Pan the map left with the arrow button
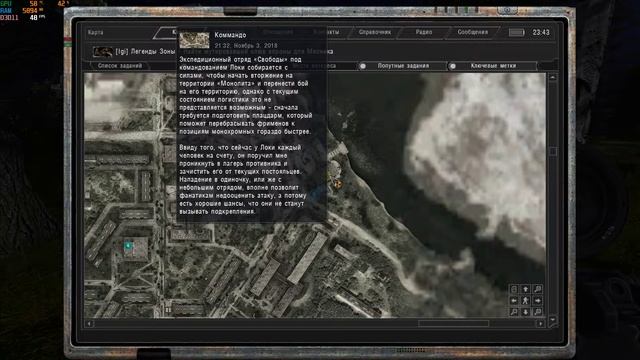 (x=514, y=300)
